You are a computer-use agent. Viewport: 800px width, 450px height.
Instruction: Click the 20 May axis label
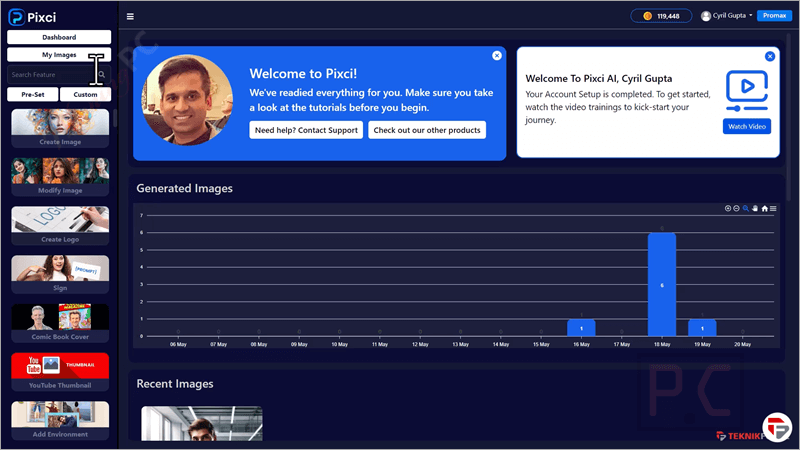(742, 344)
